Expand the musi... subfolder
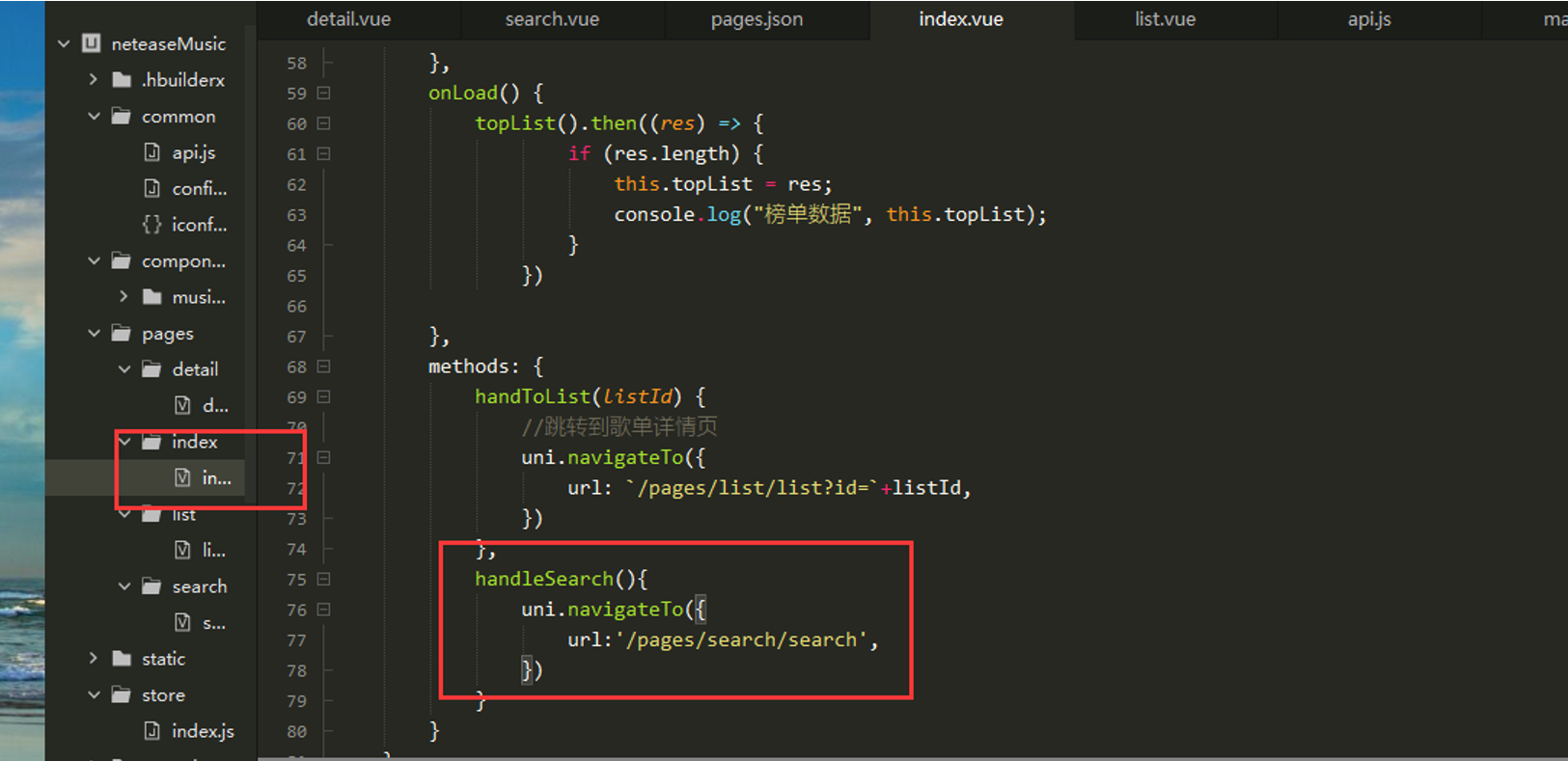This screenshot has height=761, width=1568. tap(124, 296)
